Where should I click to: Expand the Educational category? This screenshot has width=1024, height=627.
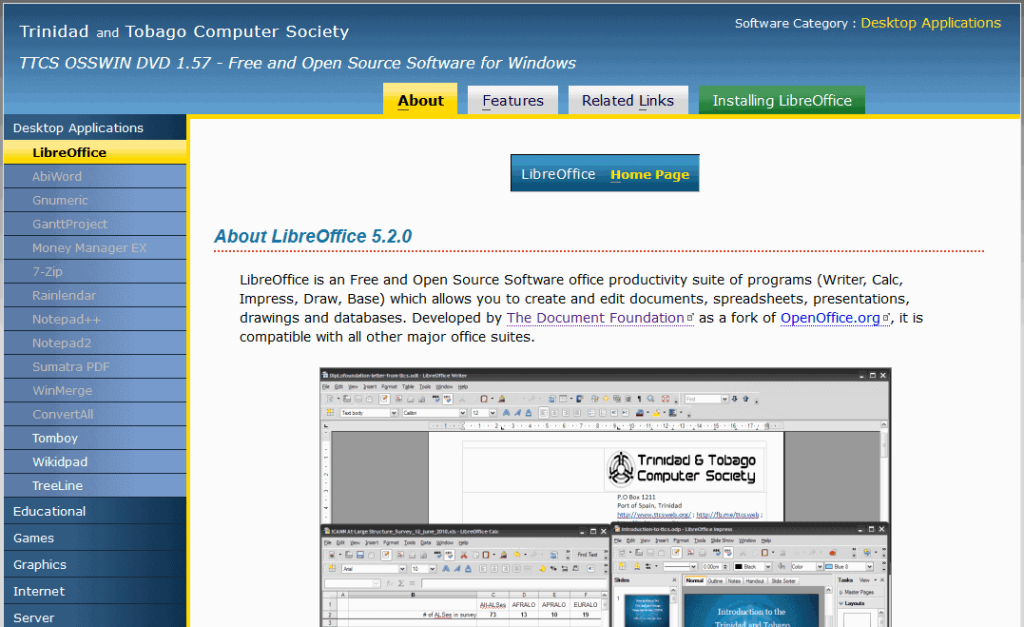(x=95, y=511)
